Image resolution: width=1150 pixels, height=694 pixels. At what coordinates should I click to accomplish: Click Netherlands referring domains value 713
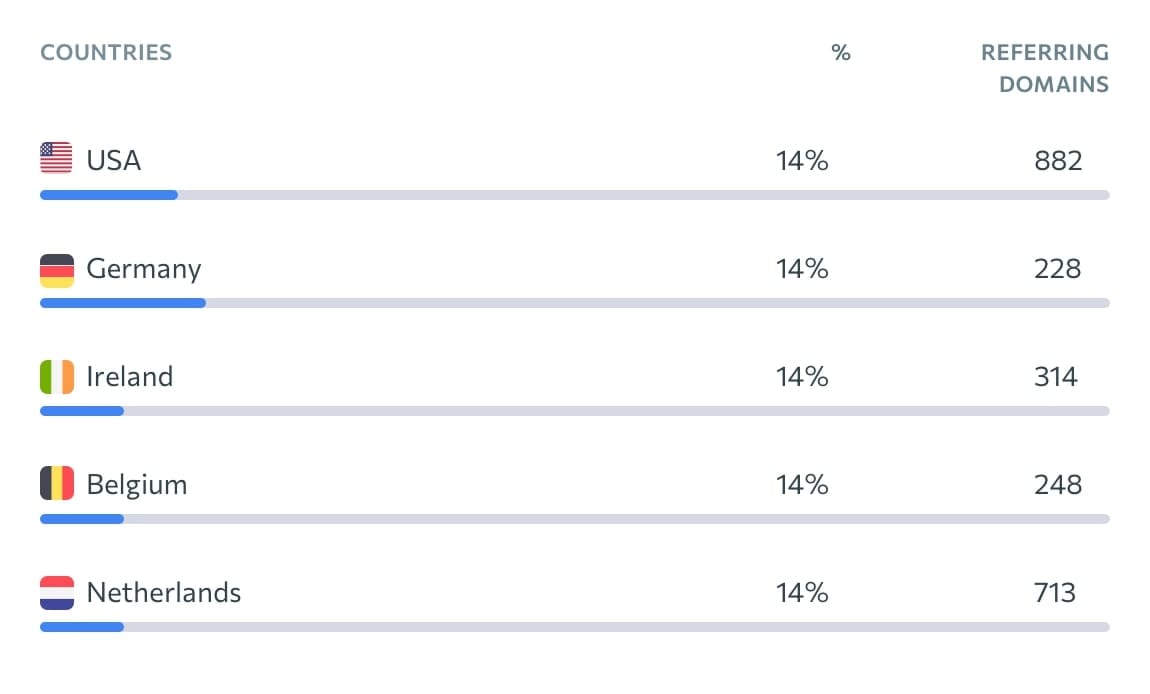pyautogui.click(x=1055, y=593)
